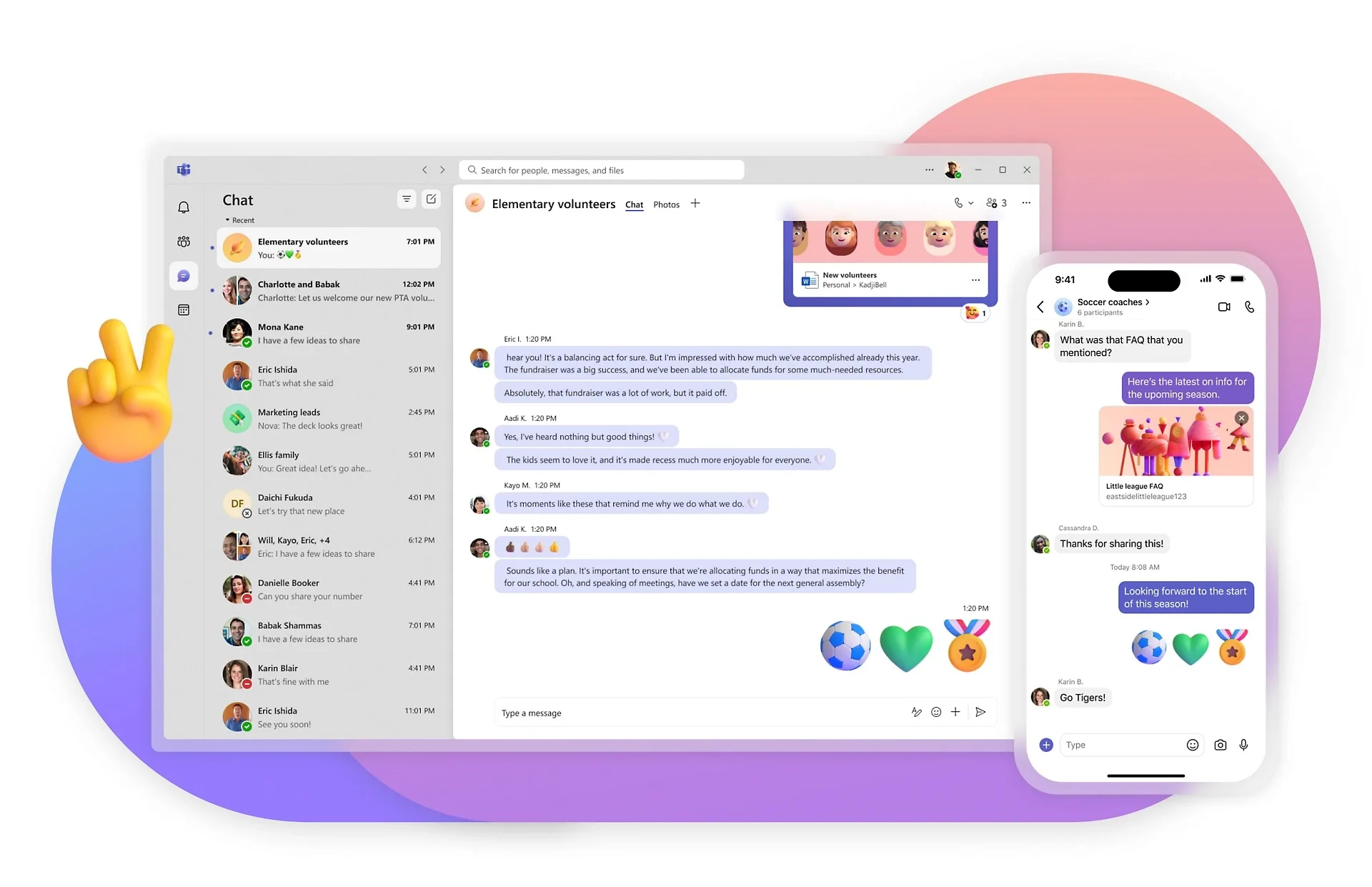The width and height of the screenshot is (1372, 887).
Task: Click the emoji reaction icon in message bar
Action: (x=936, y=712)
